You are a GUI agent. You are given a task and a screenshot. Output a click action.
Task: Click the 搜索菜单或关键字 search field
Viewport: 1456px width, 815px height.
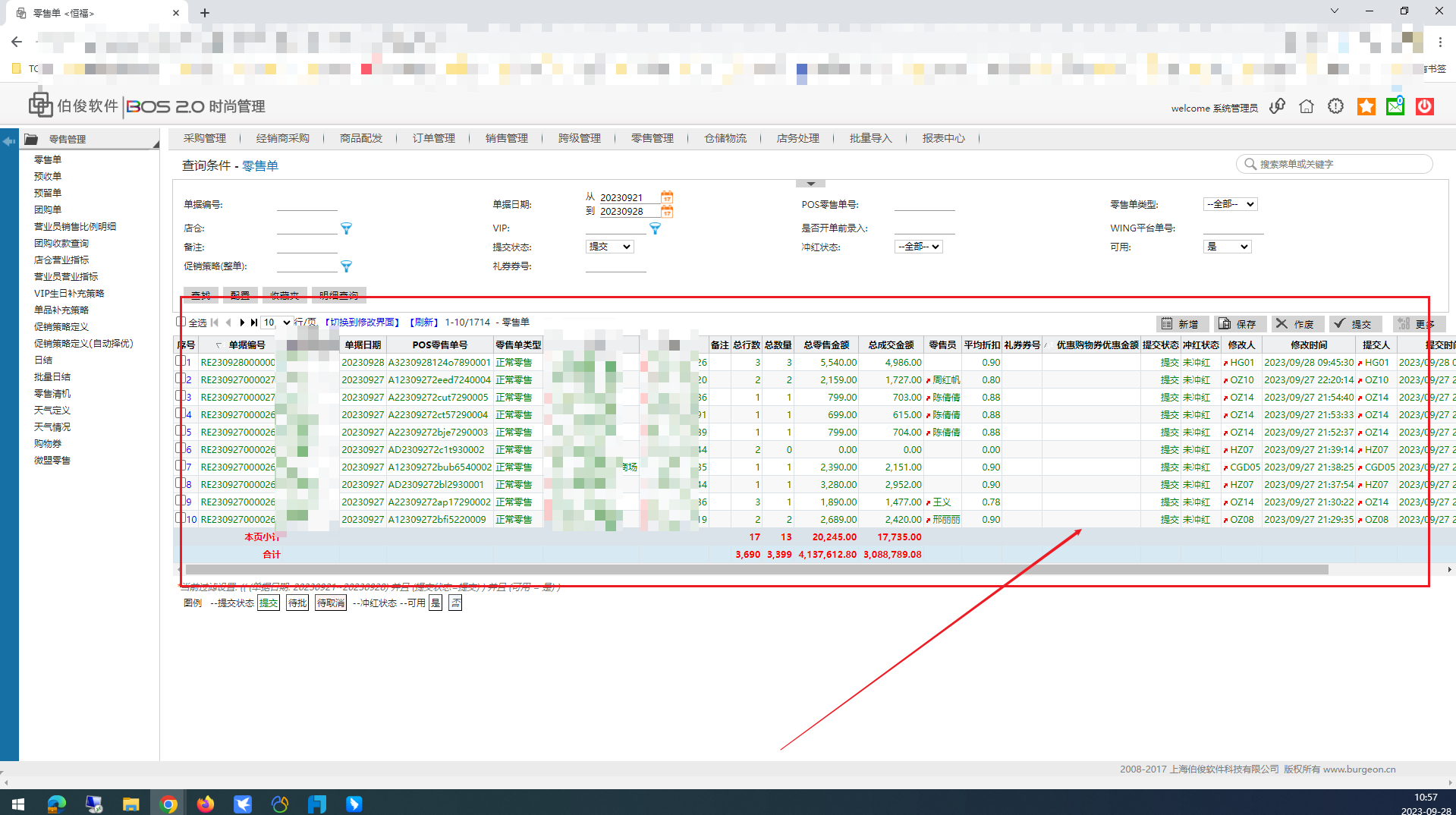(1335, 164)
